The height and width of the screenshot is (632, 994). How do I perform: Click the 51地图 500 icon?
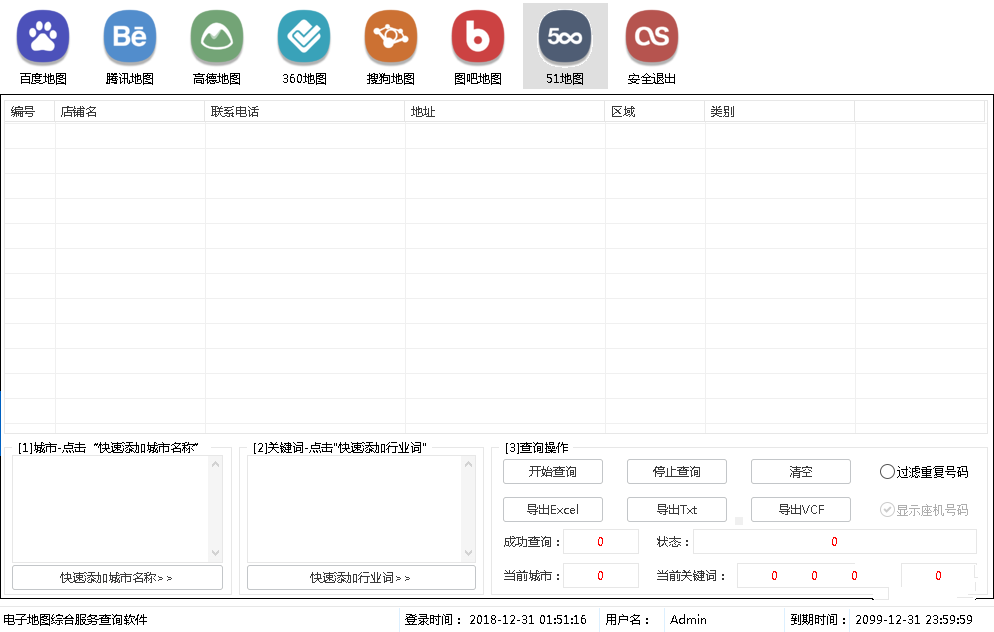point(565,46)
